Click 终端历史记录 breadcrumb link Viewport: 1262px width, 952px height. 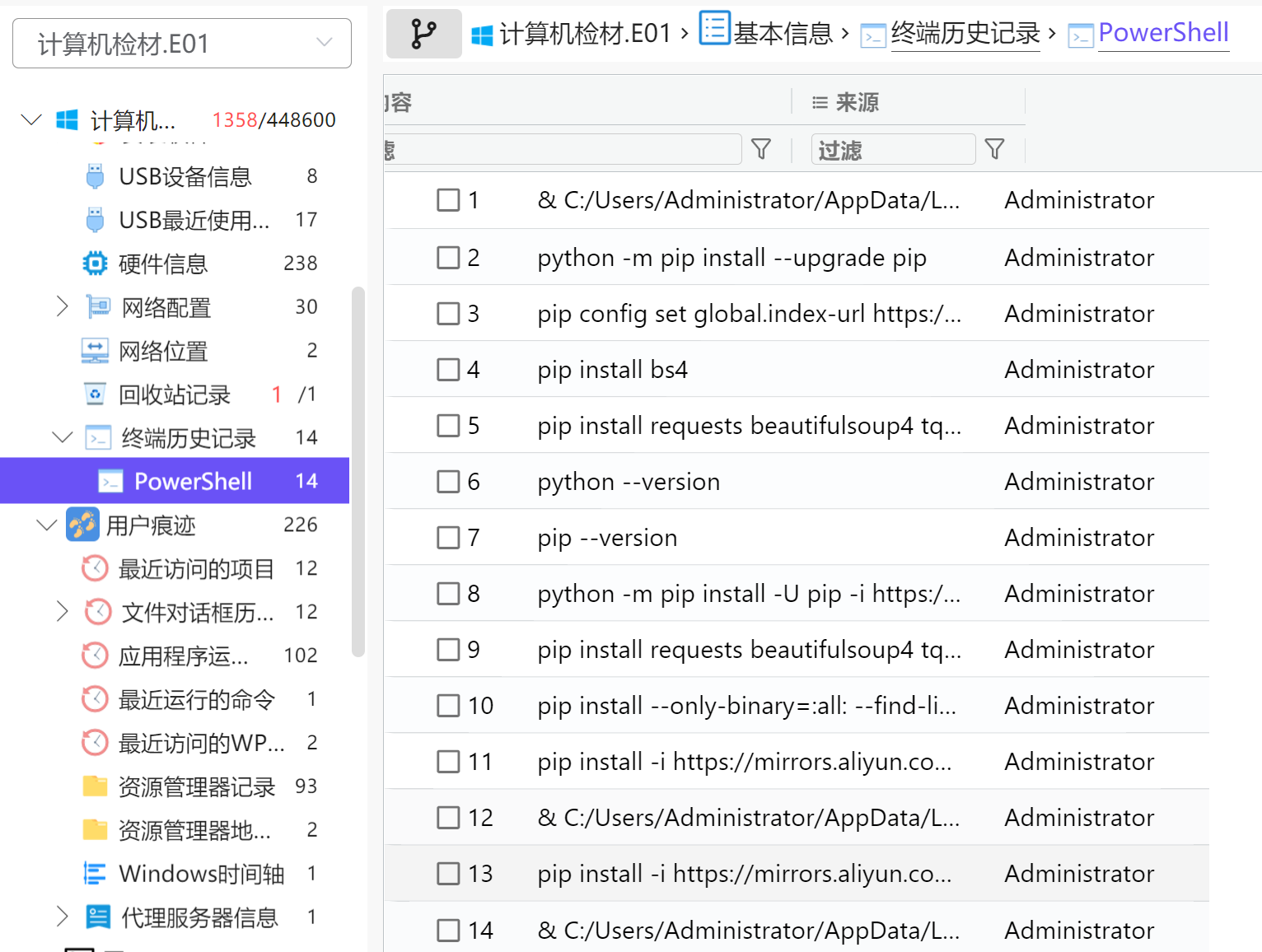pos(965,34)
